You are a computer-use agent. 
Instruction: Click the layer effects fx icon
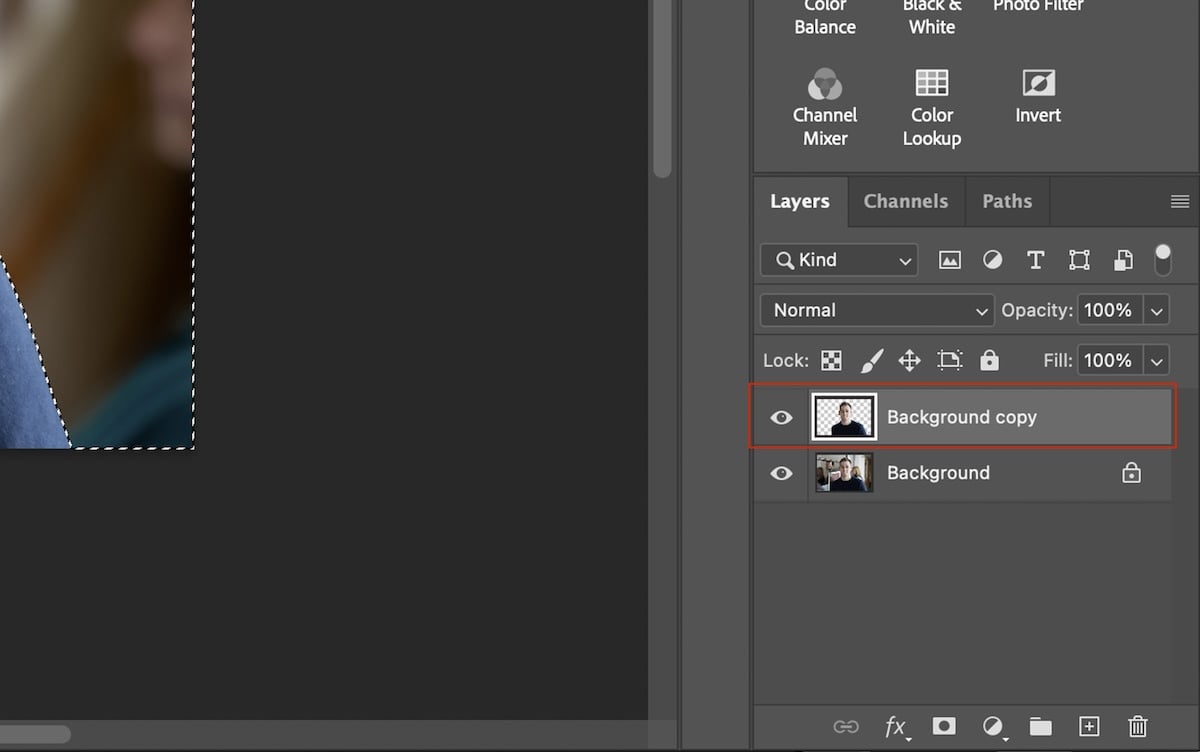point(895,727)
